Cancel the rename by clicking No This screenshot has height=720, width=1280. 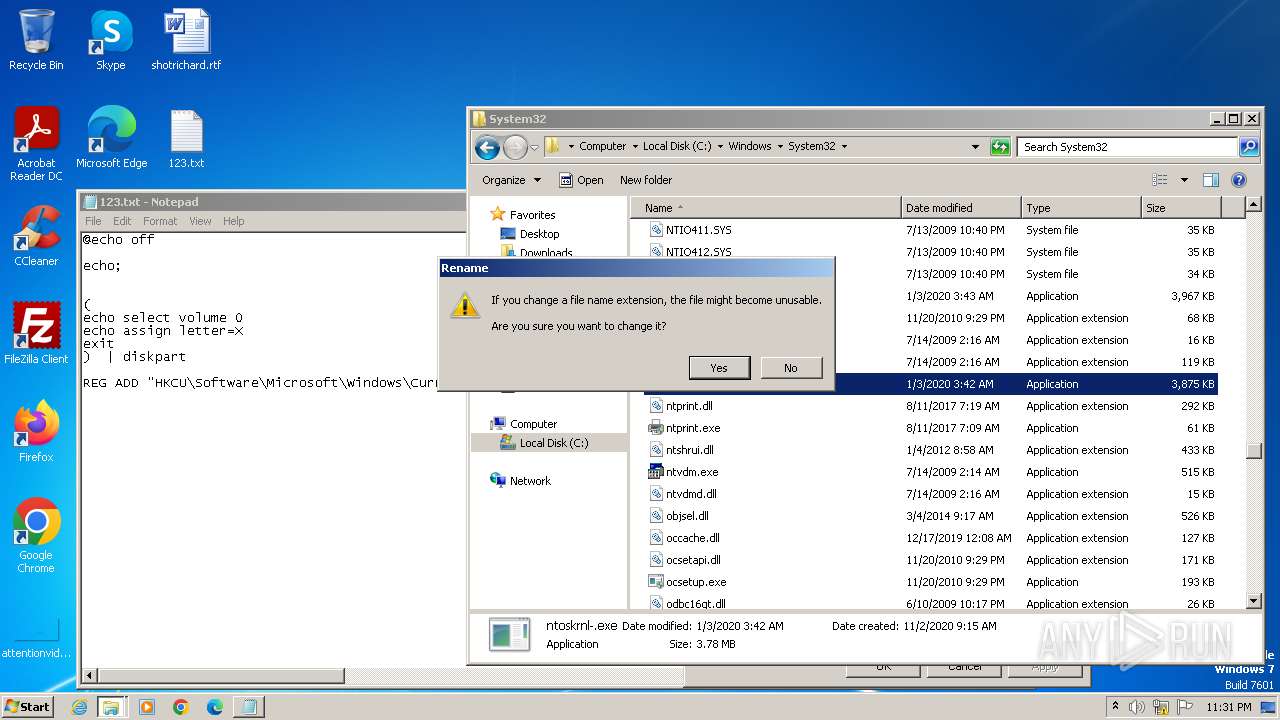[791, 368]
